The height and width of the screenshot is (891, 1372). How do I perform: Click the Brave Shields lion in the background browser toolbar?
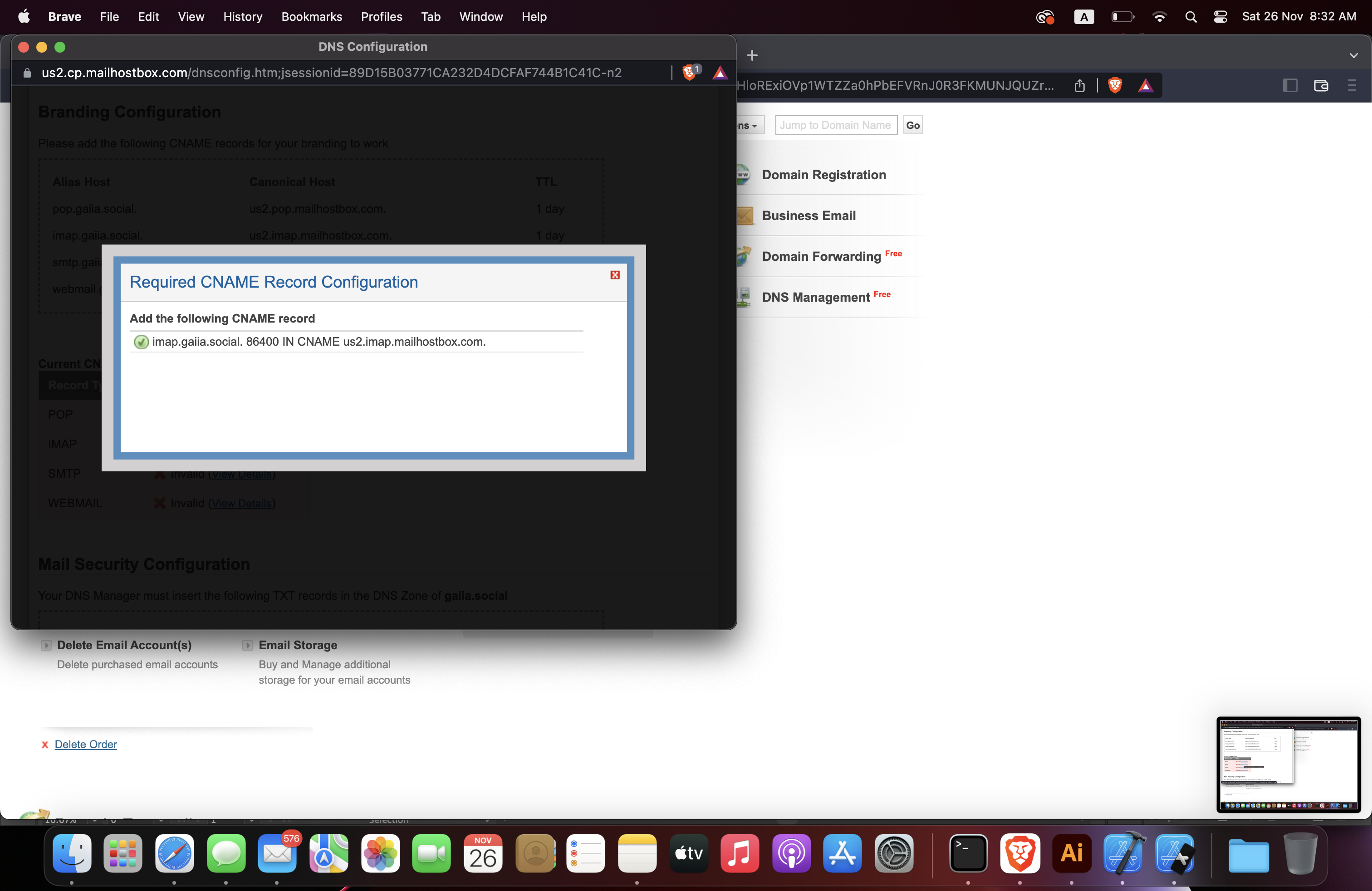coord(1115,86)
